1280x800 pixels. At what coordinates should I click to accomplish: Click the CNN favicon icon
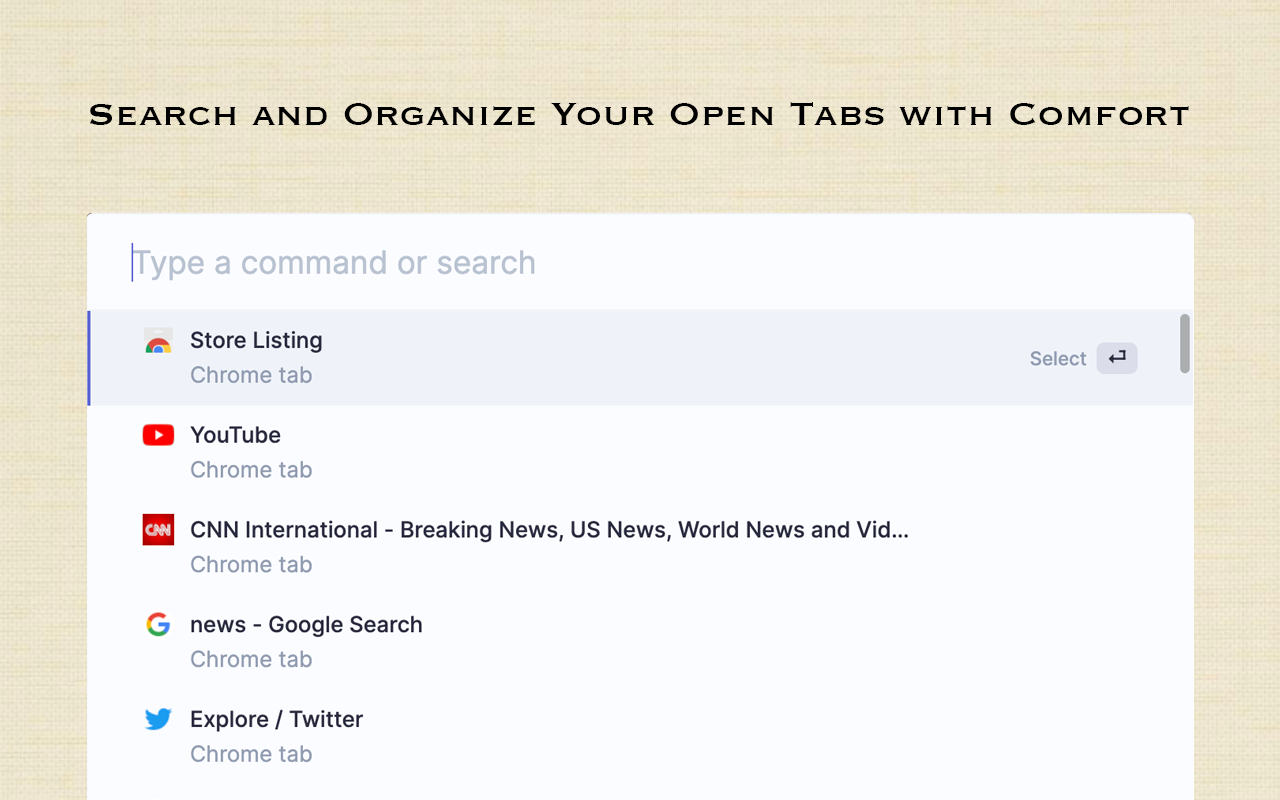tap(158, 530)
